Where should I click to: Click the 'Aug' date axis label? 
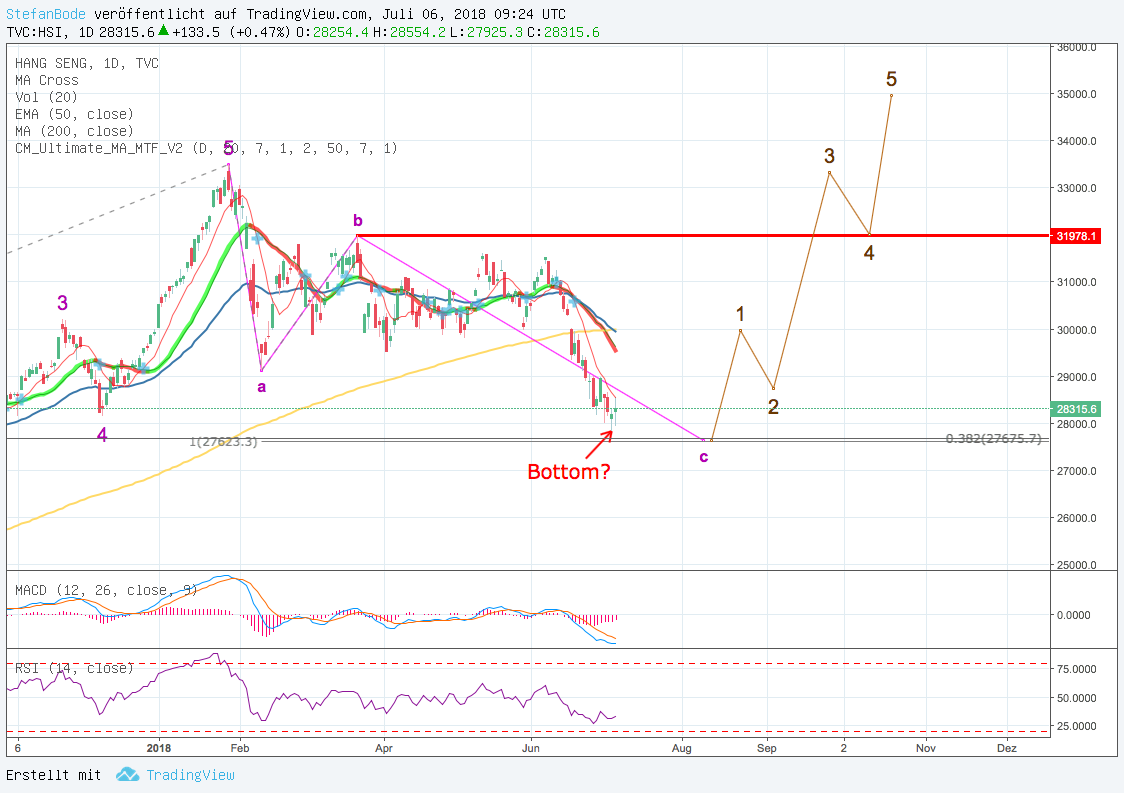(x=682, y=748)
